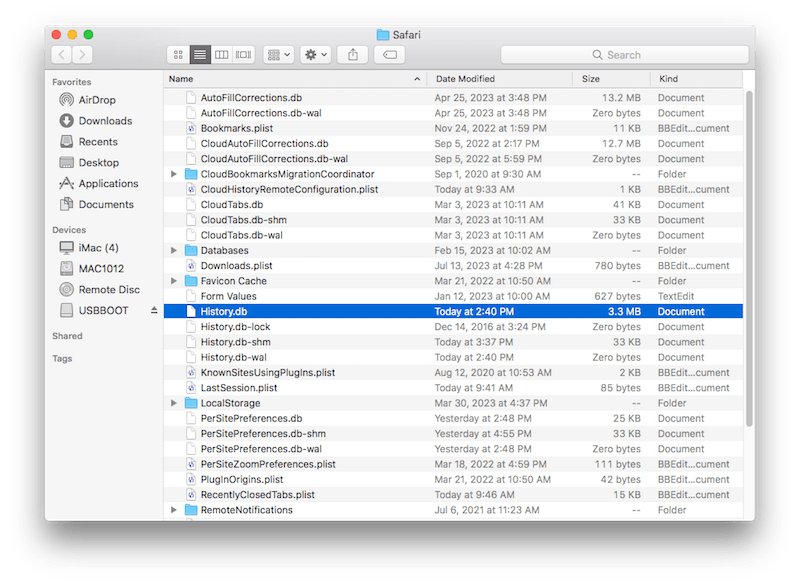Select Cover Flow view button
The width and height of the screenshot is (800, 585).
coord(243,54)
